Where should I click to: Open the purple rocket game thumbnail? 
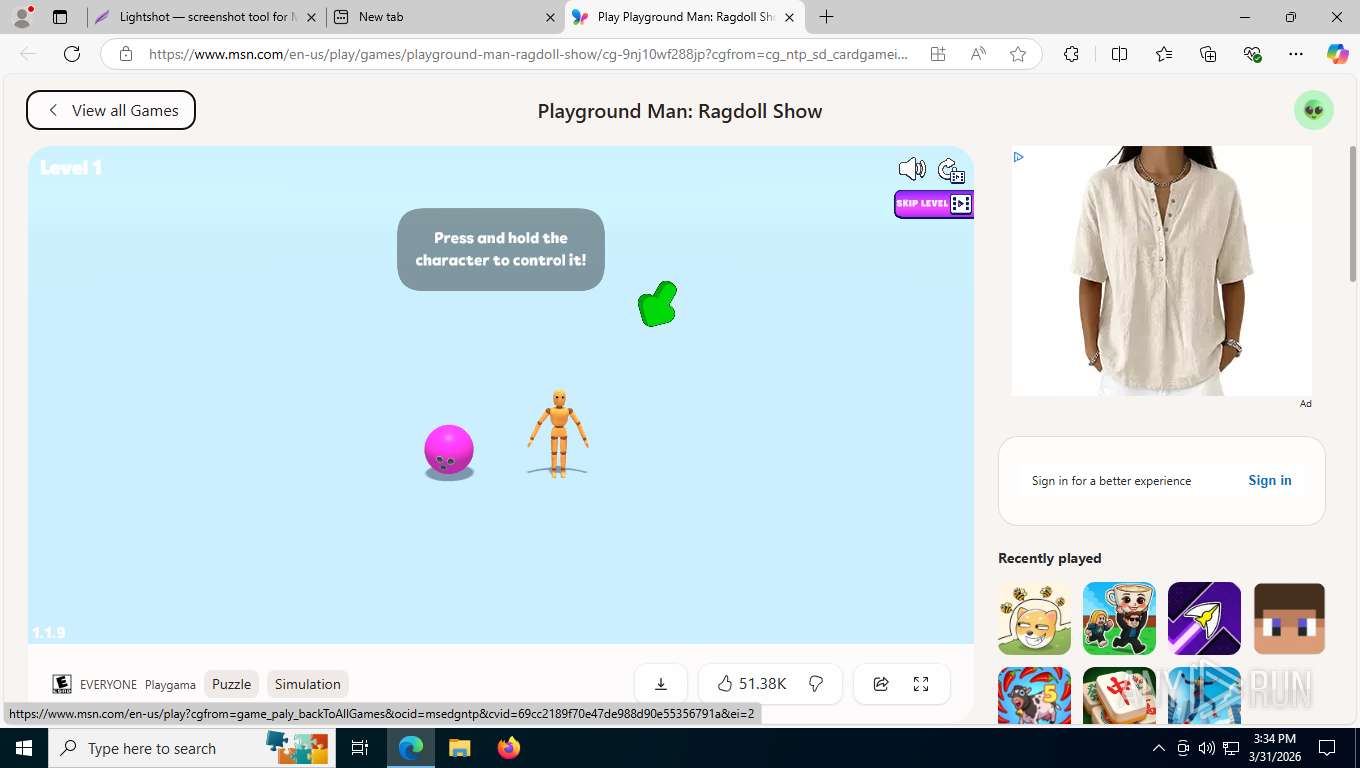pyautogui.click(x=1204, y=619)
